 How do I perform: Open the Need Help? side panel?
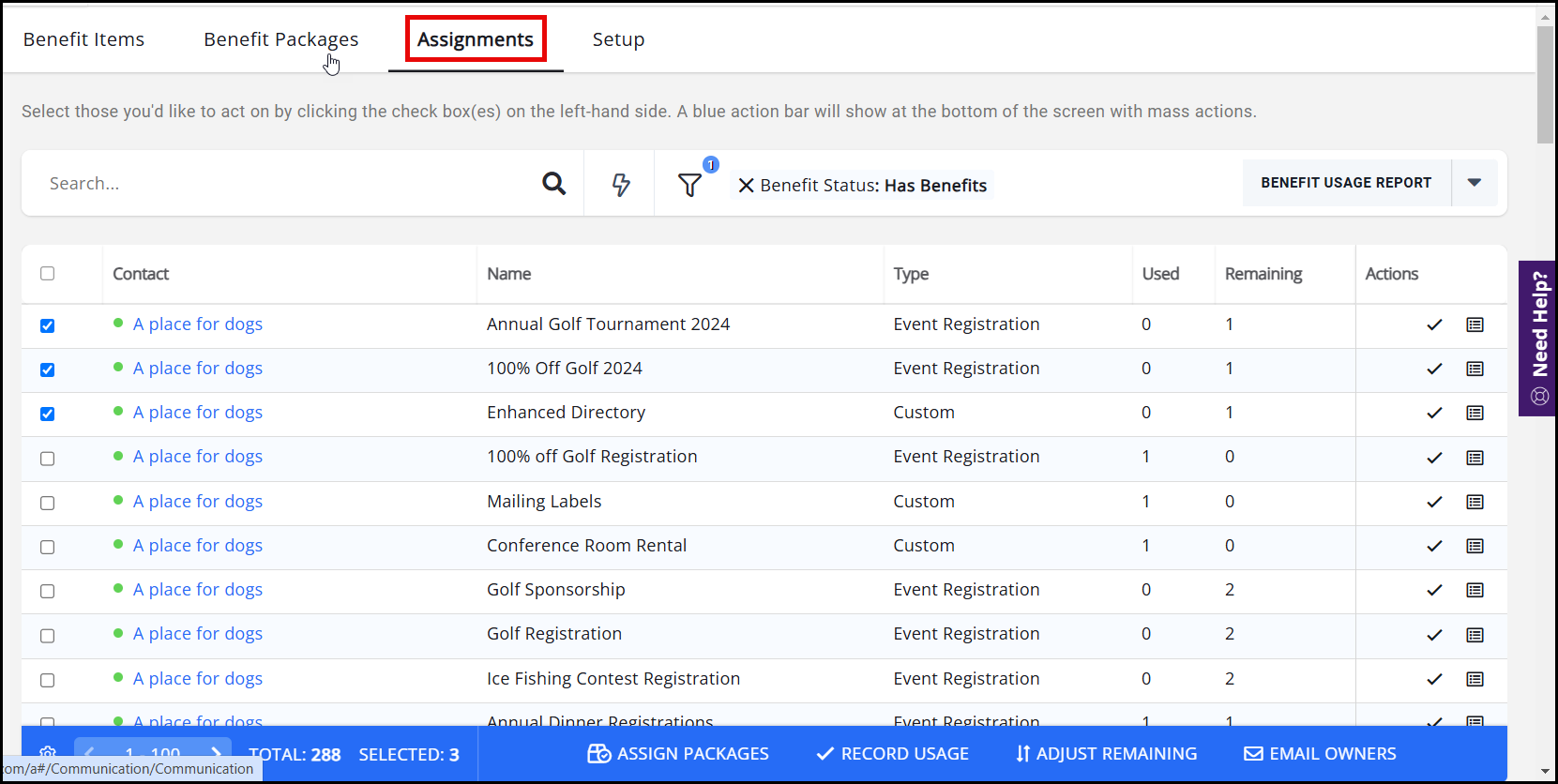(x=1538, y=338)
